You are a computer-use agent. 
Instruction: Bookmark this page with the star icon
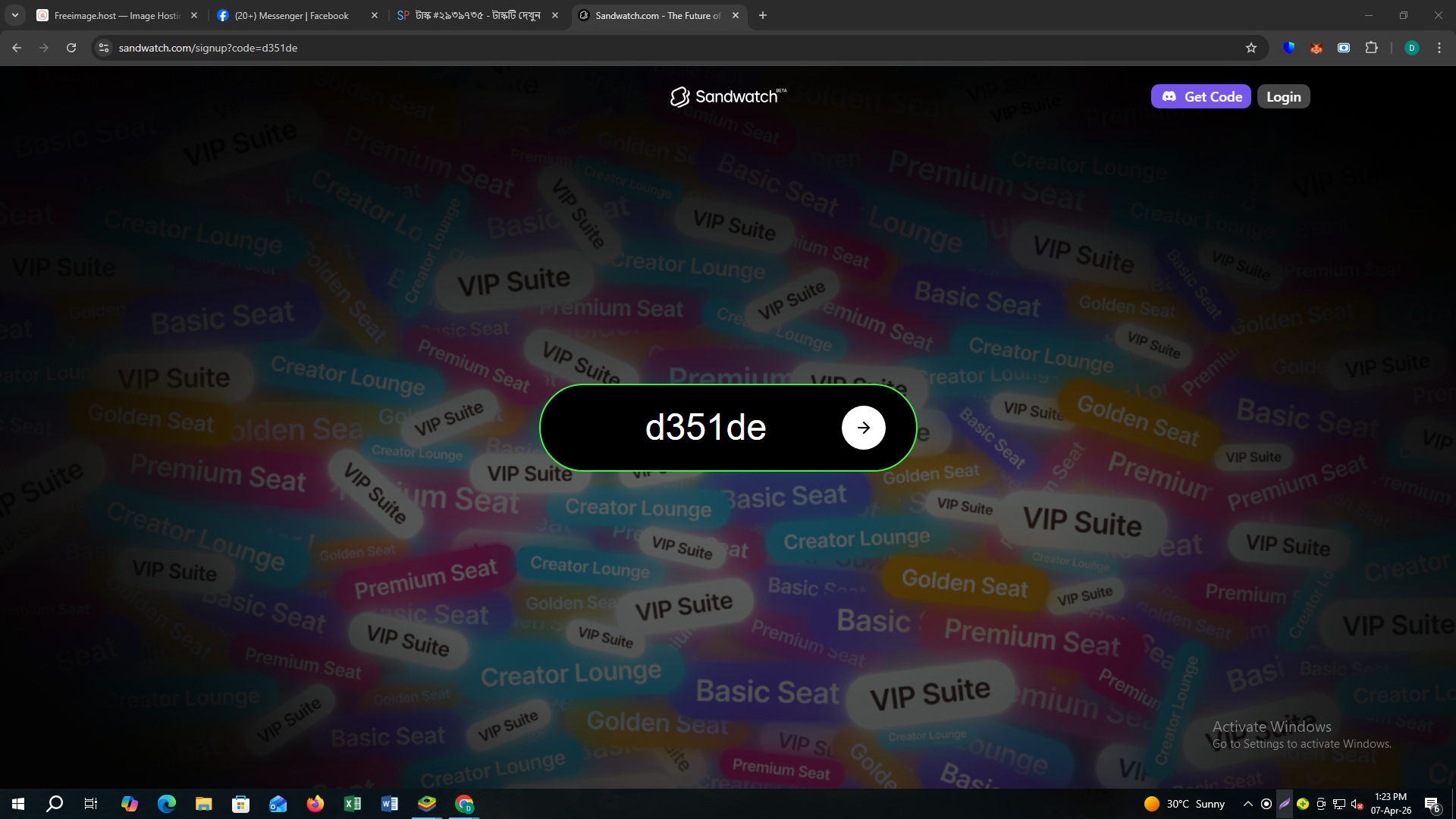pyautogui.click(x=1251, y=48)
